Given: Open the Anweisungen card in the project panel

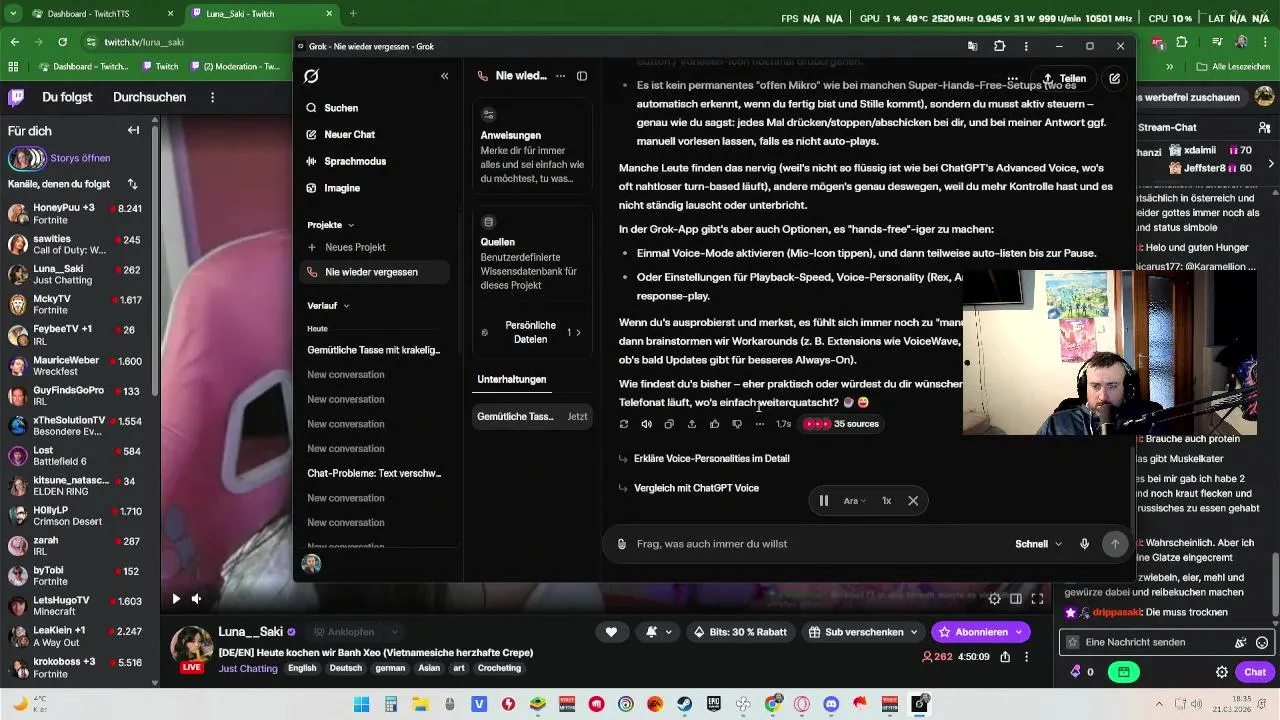Looking at the screenshot, I should pos(532,147).
